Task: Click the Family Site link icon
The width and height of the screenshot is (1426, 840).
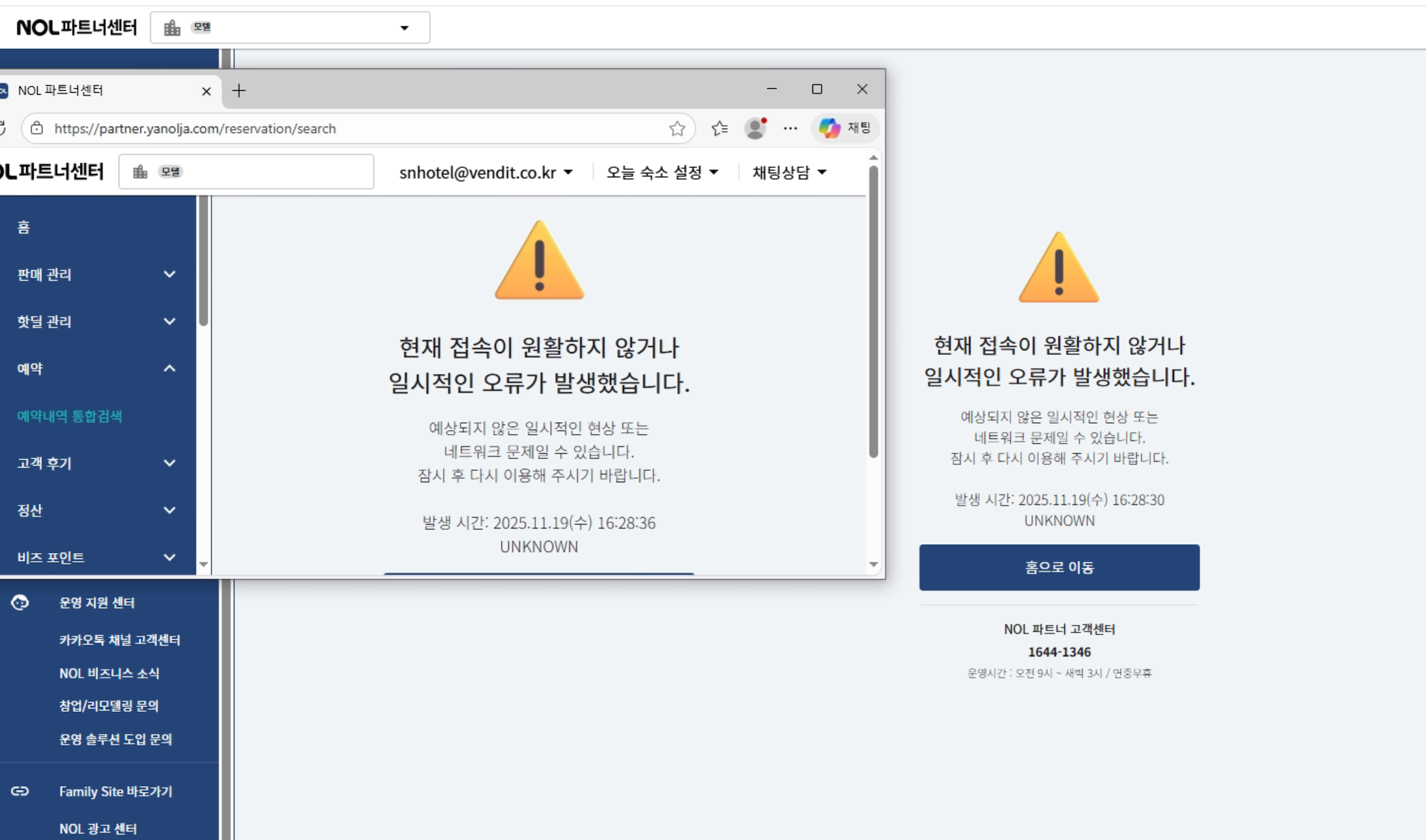Action: click(x=20, y=791)
